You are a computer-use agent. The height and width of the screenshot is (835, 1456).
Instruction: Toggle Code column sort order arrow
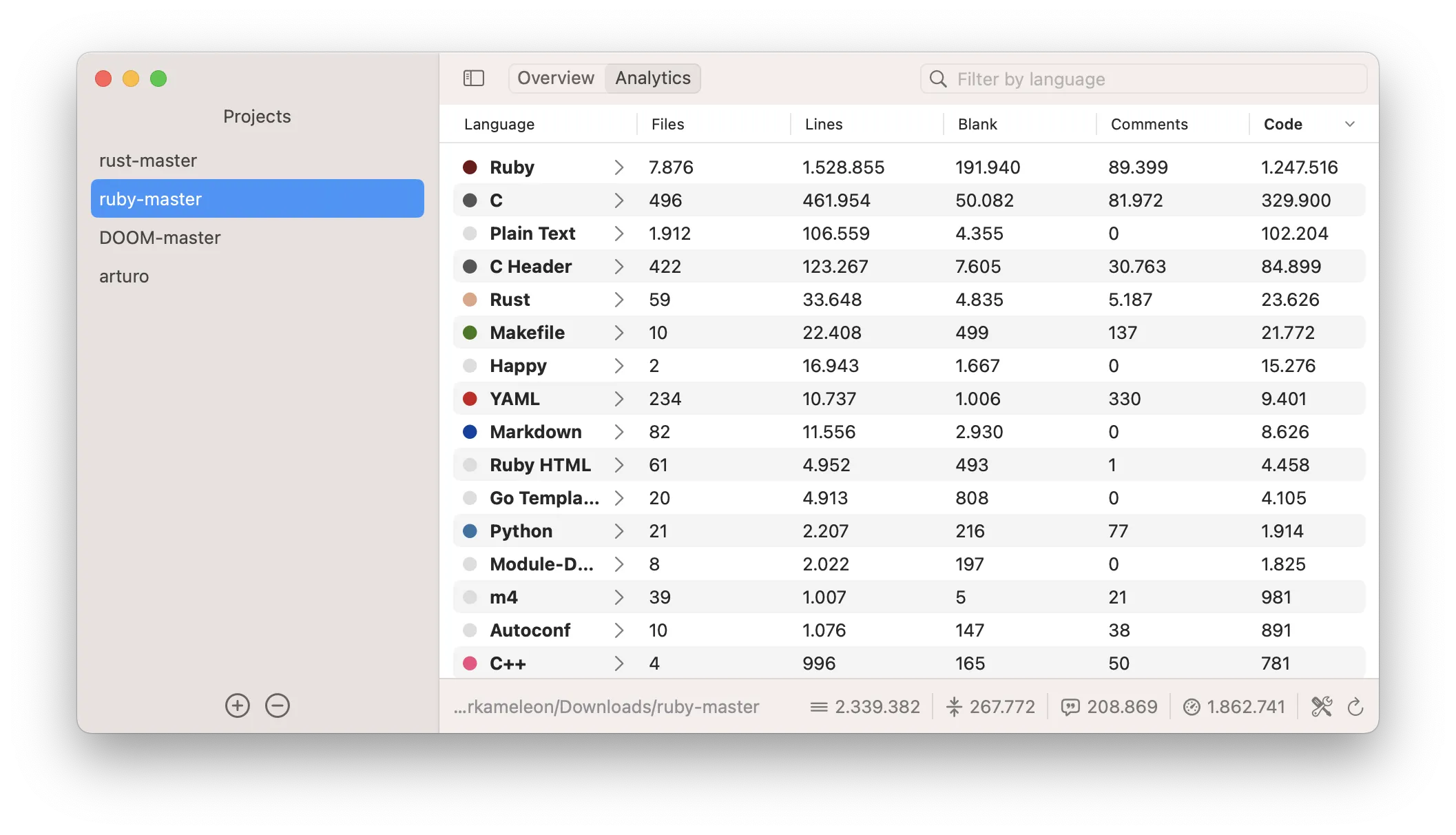[x=1350, y=124]
